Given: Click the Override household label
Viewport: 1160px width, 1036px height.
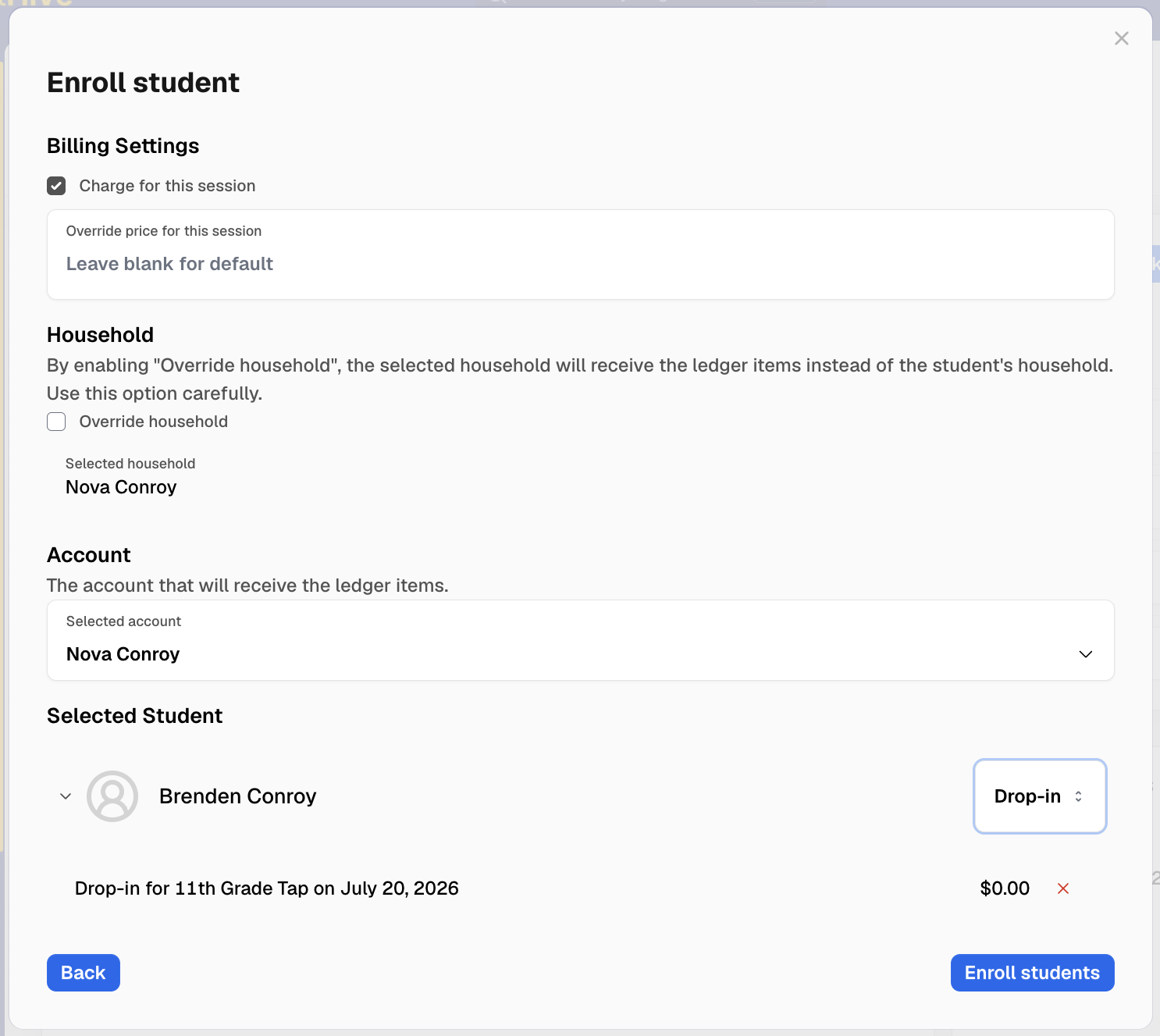Looking at the screenshot, I should click(154, 422).
